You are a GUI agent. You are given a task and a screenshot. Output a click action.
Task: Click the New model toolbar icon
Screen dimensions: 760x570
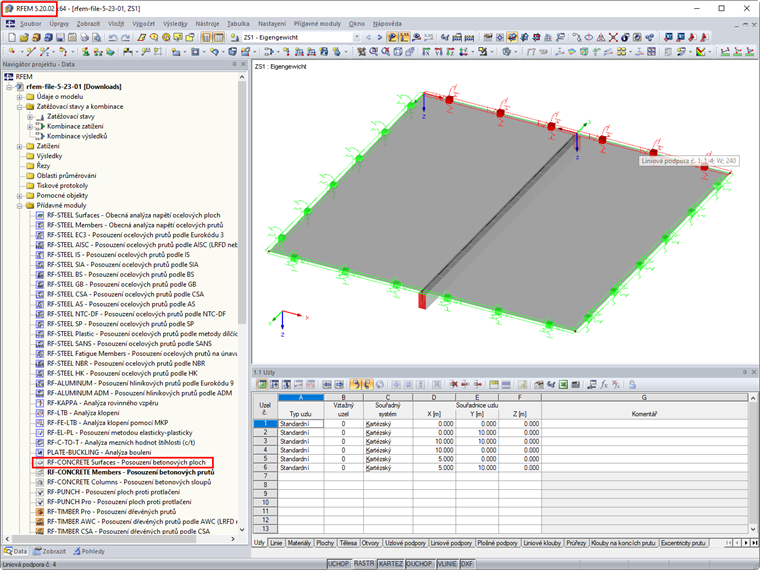pyautogui.click(x=12, y=37)
